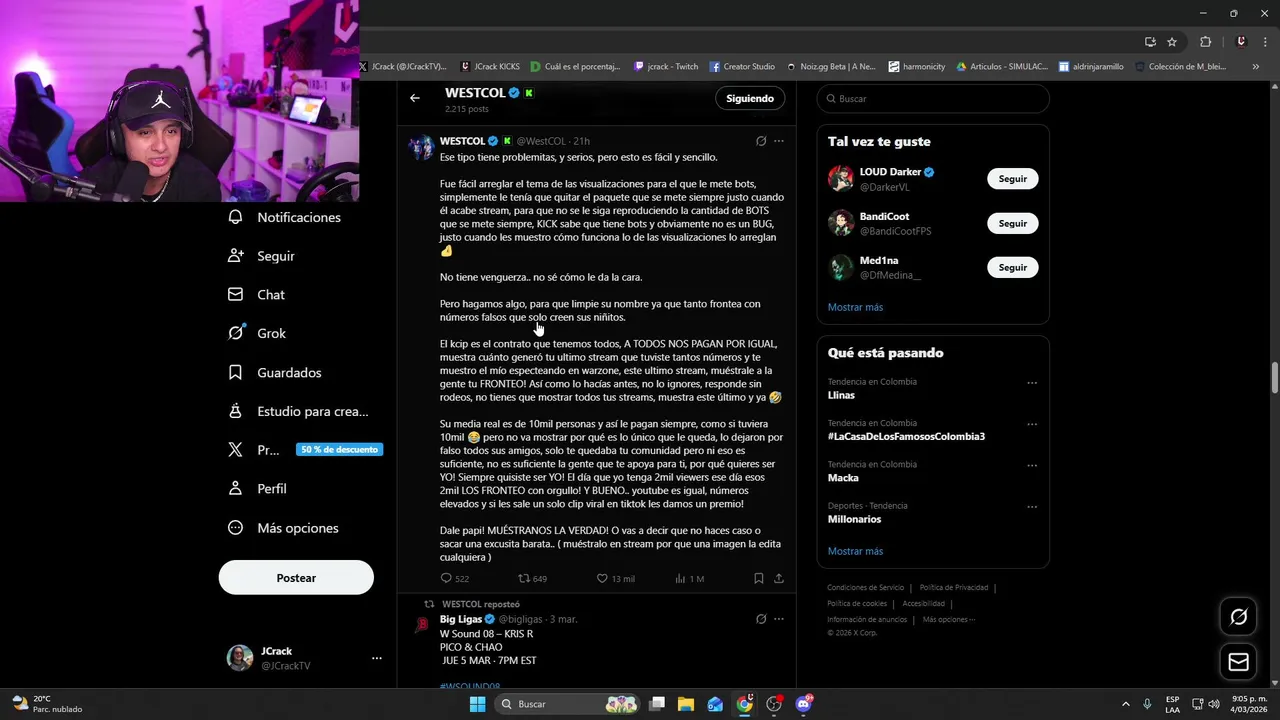This screenshot has height=720, width=1280.
Task: Open account menu dots beside JCrack
Action: 377,658
